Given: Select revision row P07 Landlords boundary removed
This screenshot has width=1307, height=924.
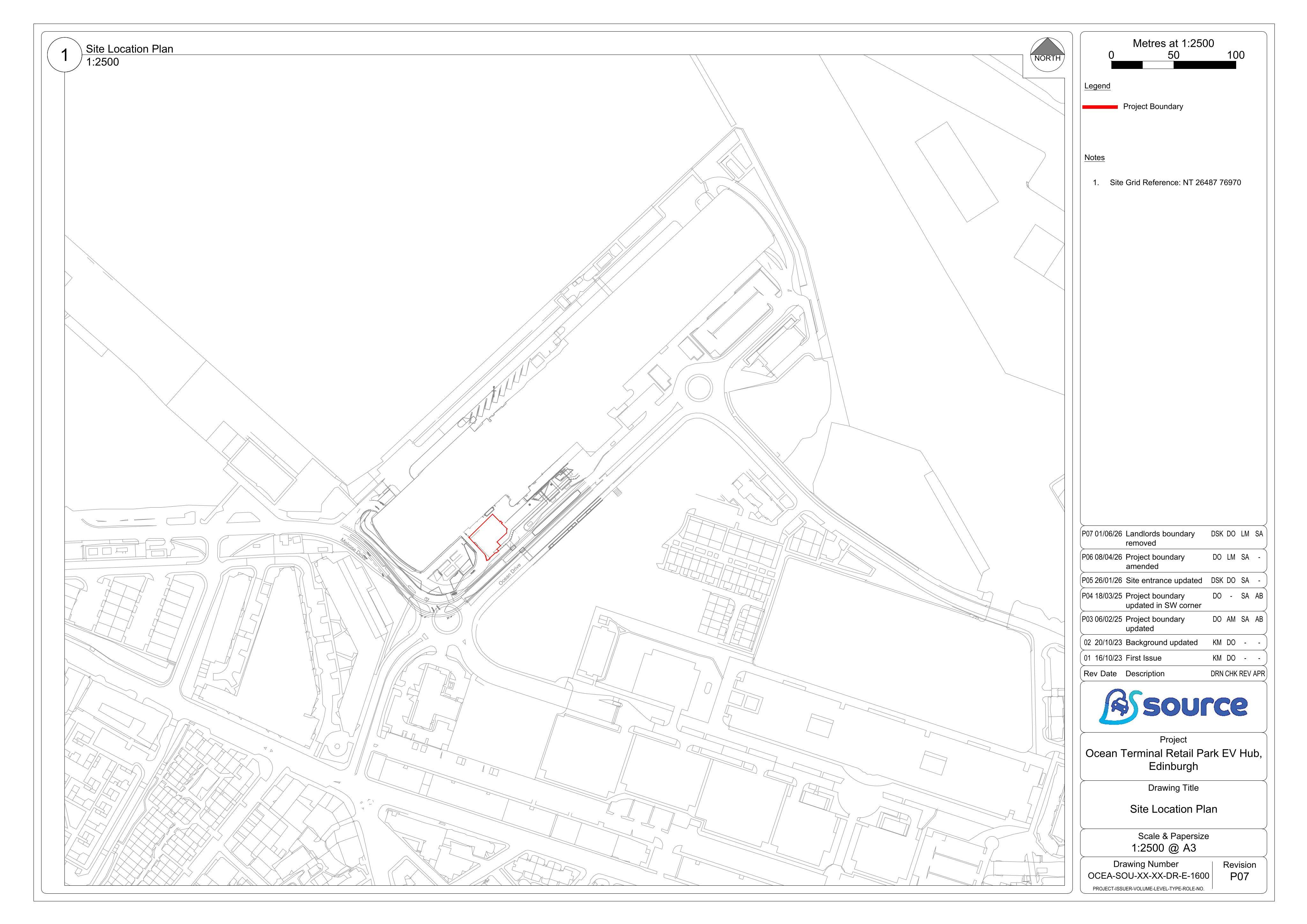Looking at the screenshot, I should [1173, 538].
